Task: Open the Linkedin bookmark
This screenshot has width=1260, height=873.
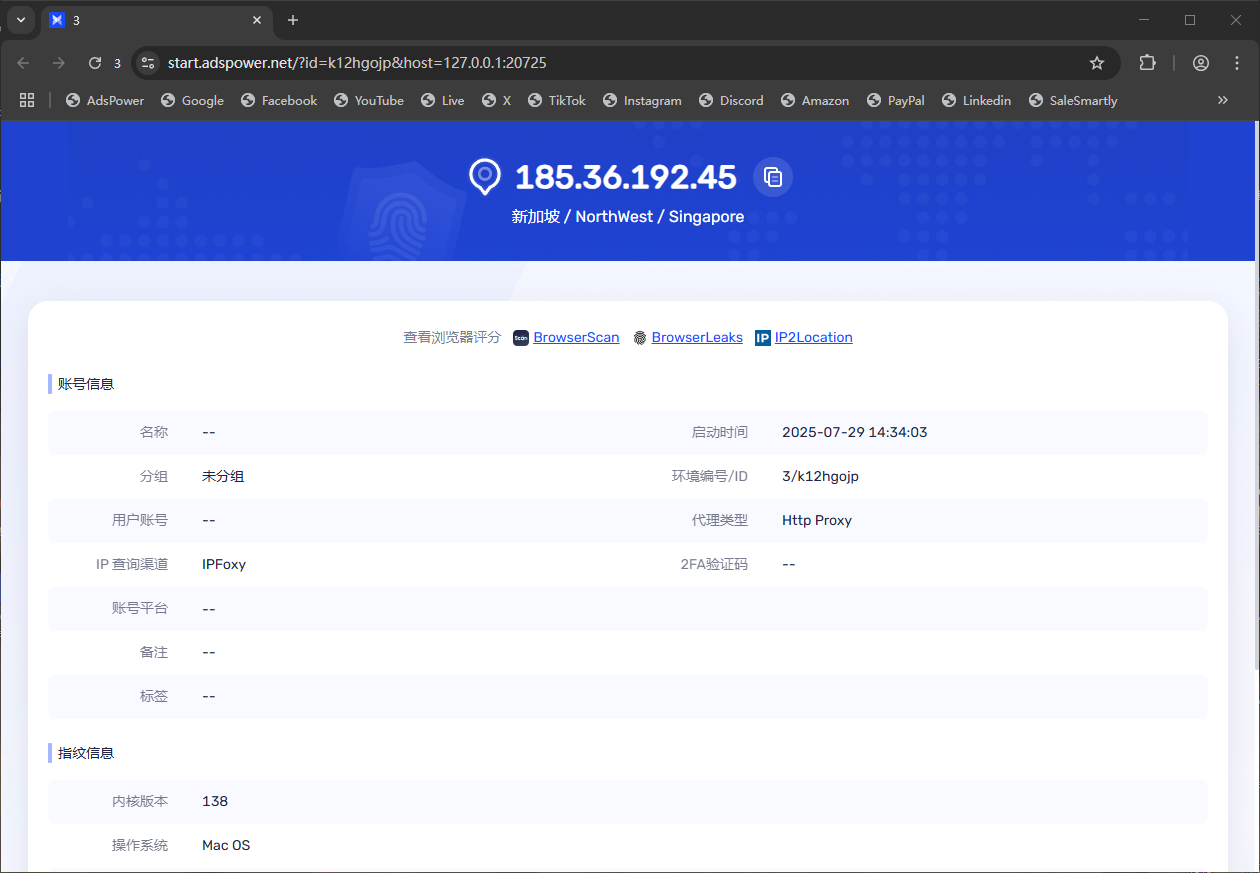Action: (977, 100)
